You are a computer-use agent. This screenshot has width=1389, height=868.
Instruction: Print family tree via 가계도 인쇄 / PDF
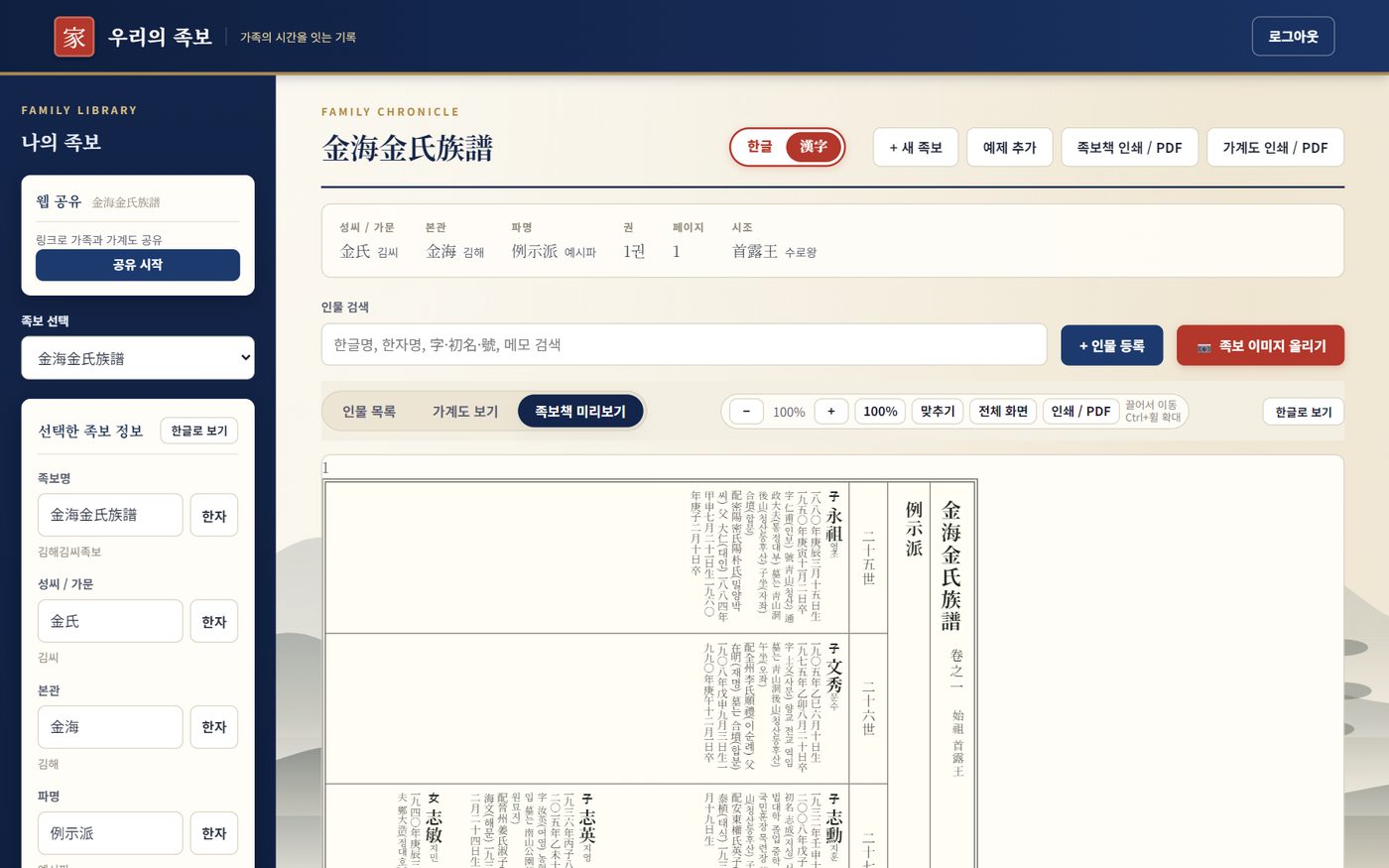click(x=1276, y=147)
